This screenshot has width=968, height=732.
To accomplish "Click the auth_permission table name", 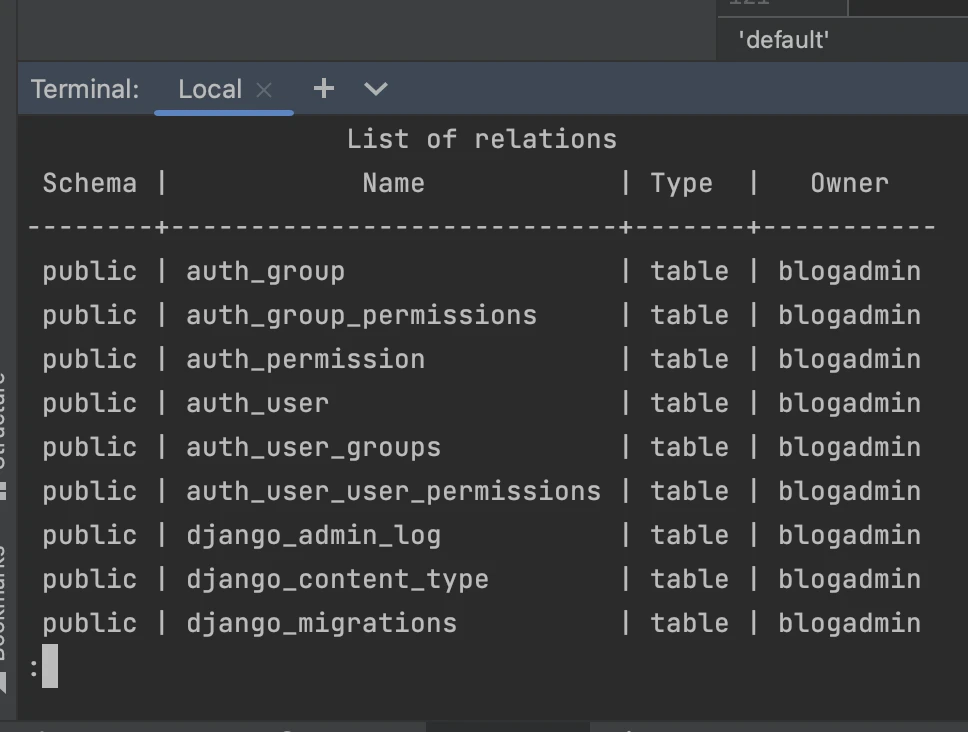I will point(305,359).
